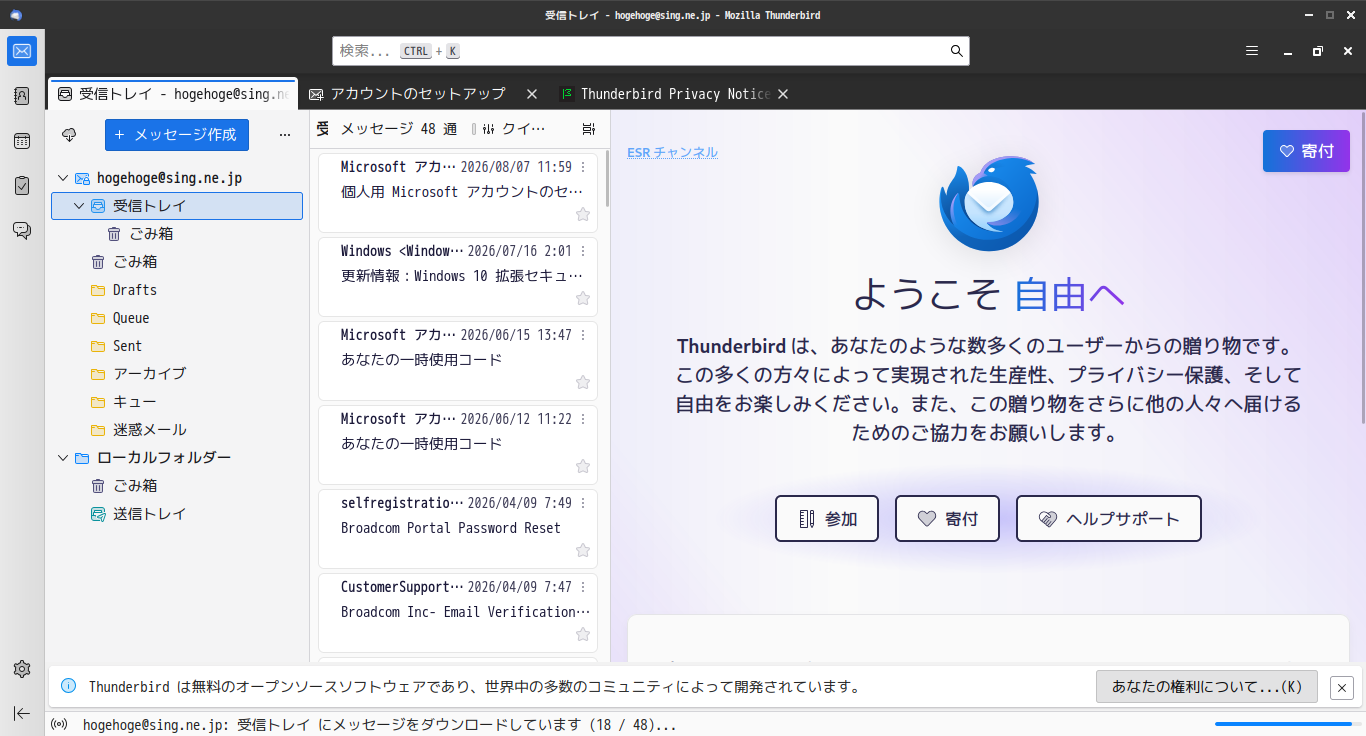Click the get messages cloud icon

pyautogui.click(x=69, y=135)
